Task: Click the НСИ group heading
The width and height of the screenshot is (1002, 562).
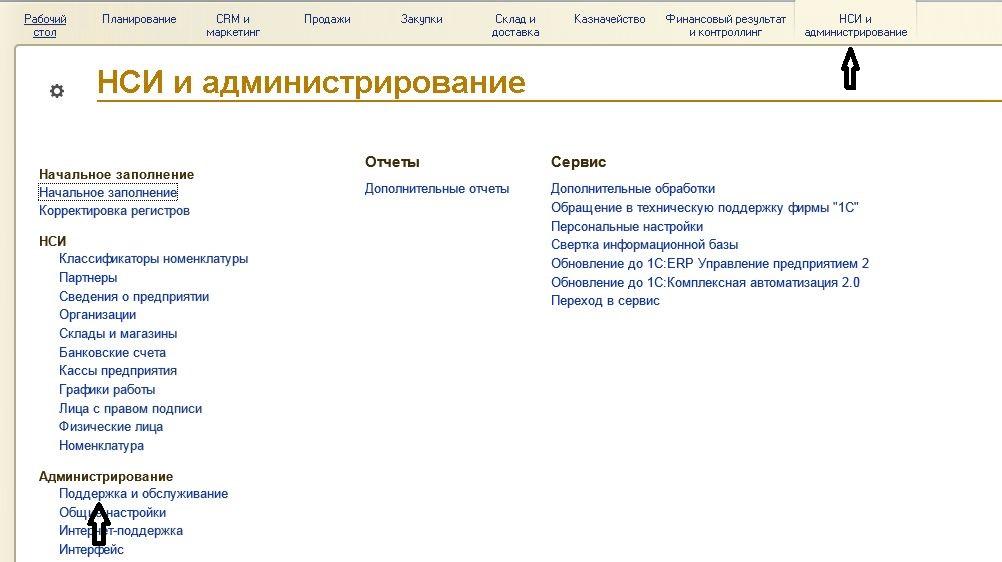Action: click(52, 241)
